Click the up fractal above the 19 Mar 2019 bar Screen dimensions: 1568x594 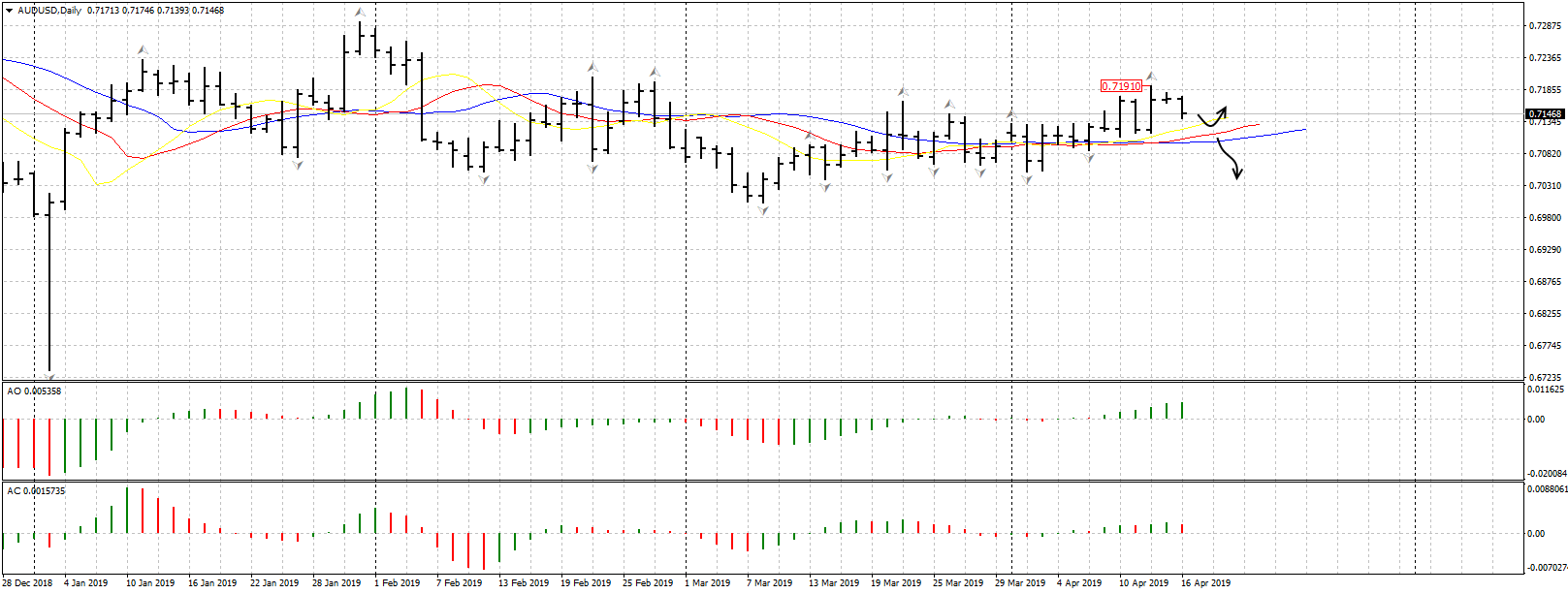902,90
